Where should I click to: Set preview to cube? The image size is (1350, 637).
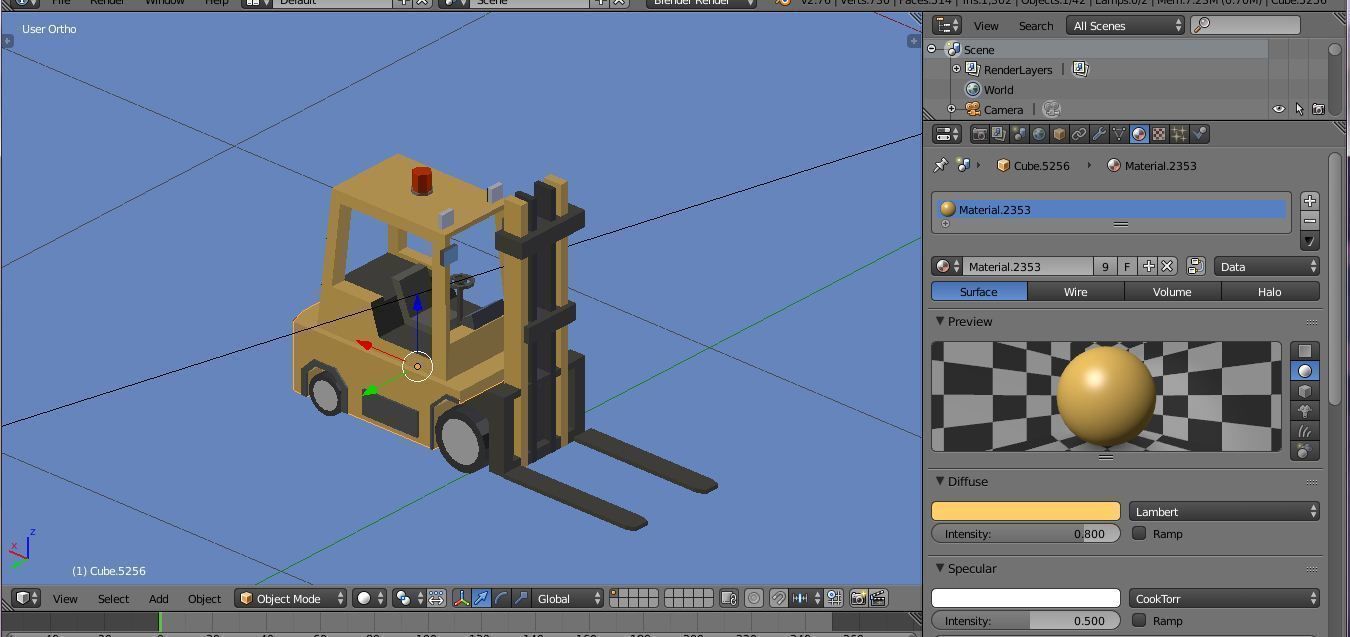pos(1305,391)
